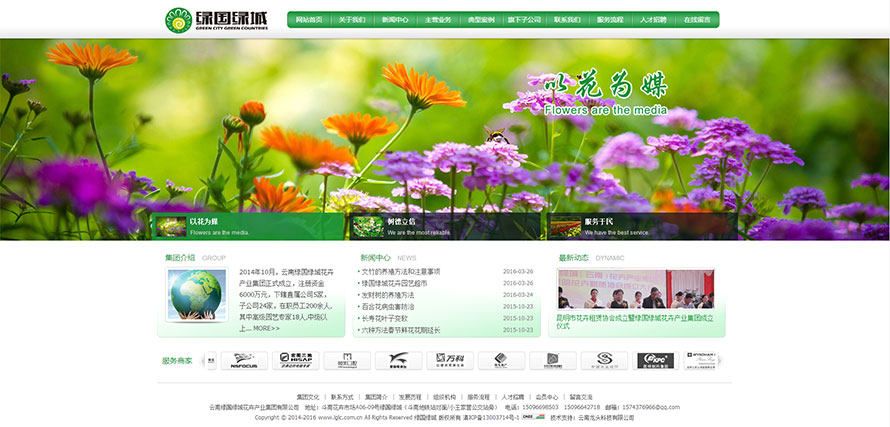The width and height of the screenshot is (890, 427).
Task: Select the 万科 partner logo
Action: pos(450,360)
